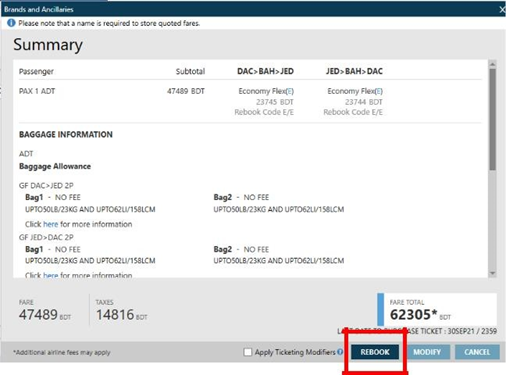Click Rebook Code E/E under JED>BAH>DAC
The height and width of the screenshot is (375, 506).
click(353, 112)
